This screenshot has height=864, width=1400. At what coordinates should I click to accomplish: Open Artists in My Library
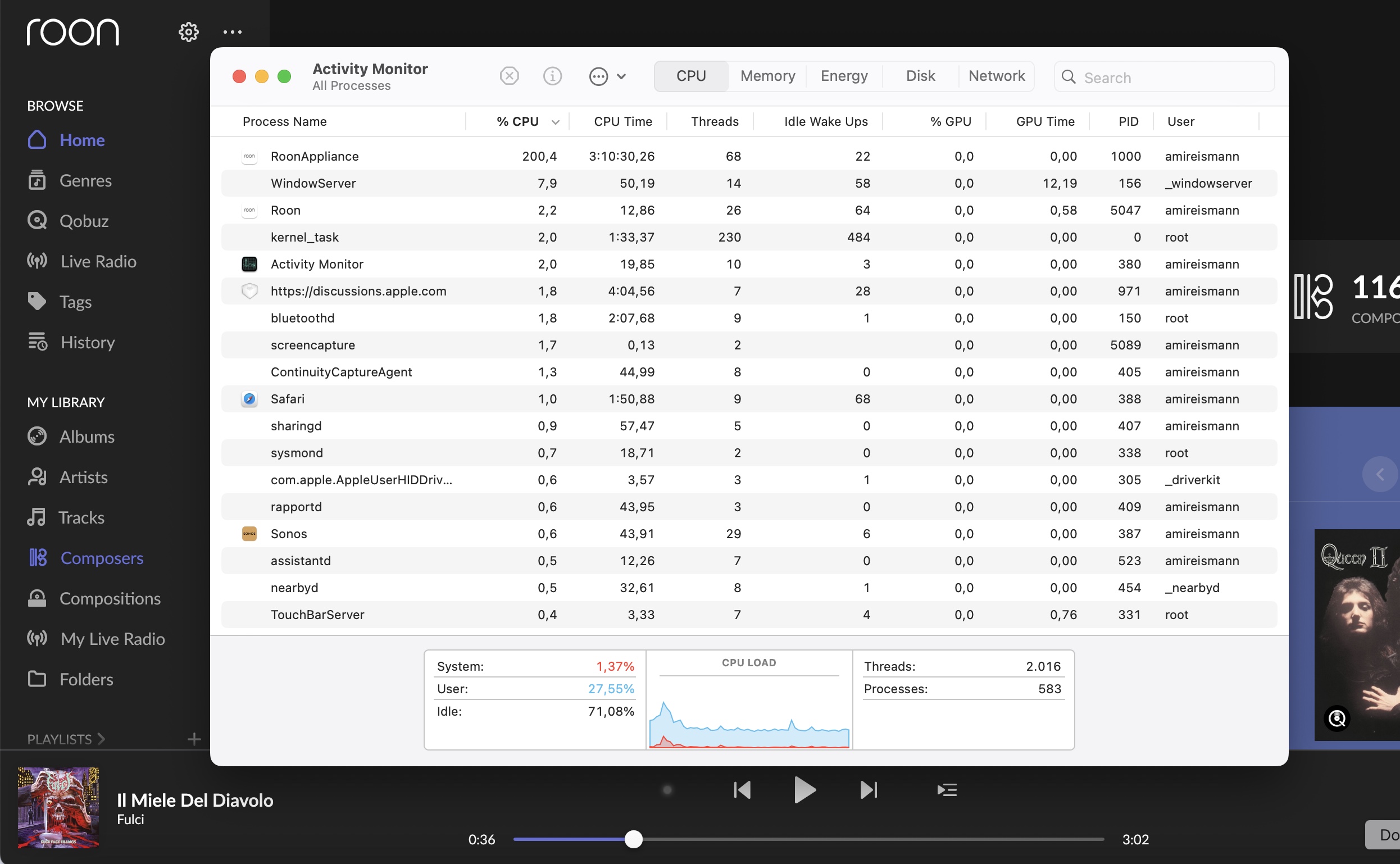[x=67, y=476]
